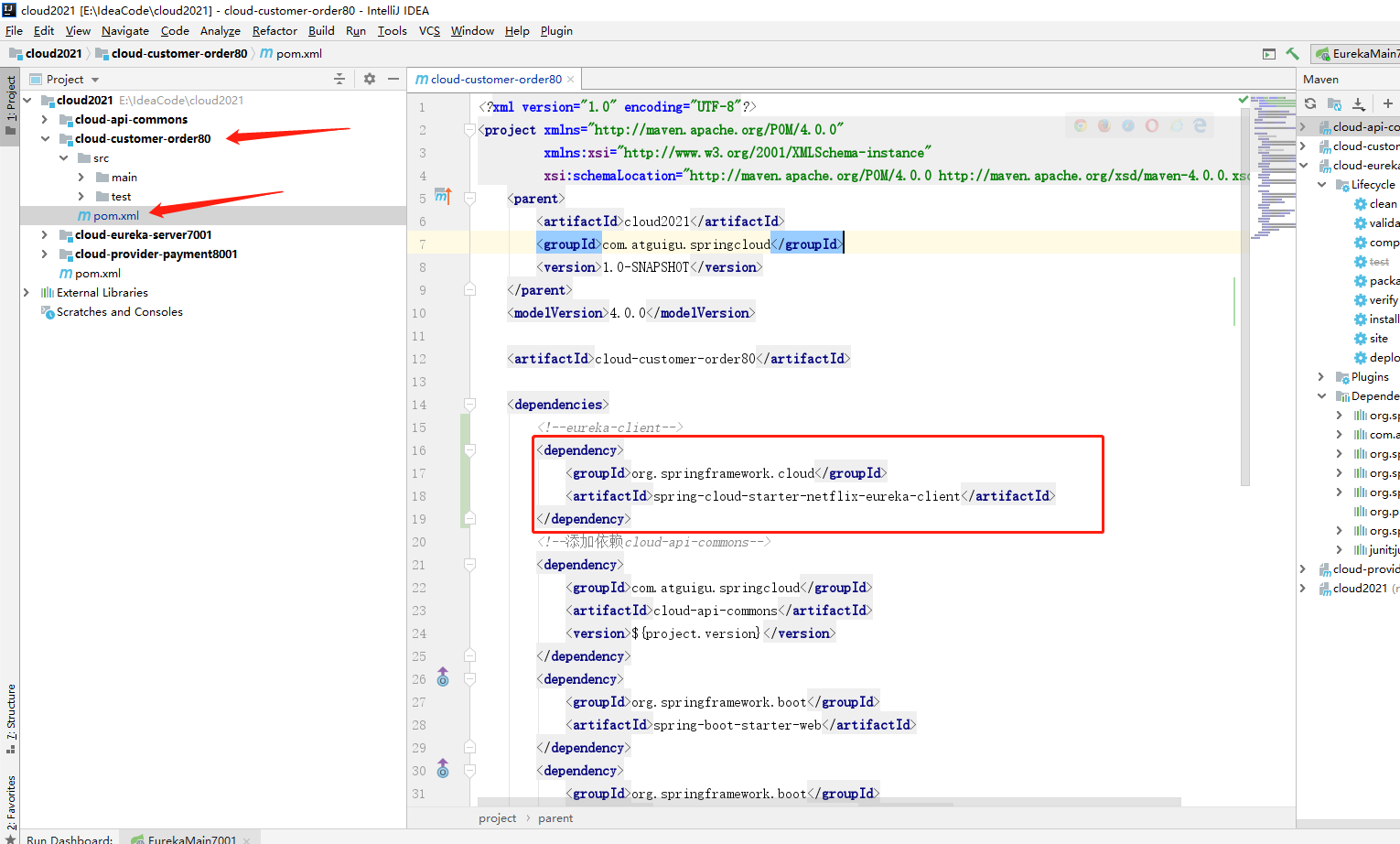Image resolution: width=1400 pixels, height=844 pixels.
Task: Open the Project view mode dropdown
Action: 64,80
